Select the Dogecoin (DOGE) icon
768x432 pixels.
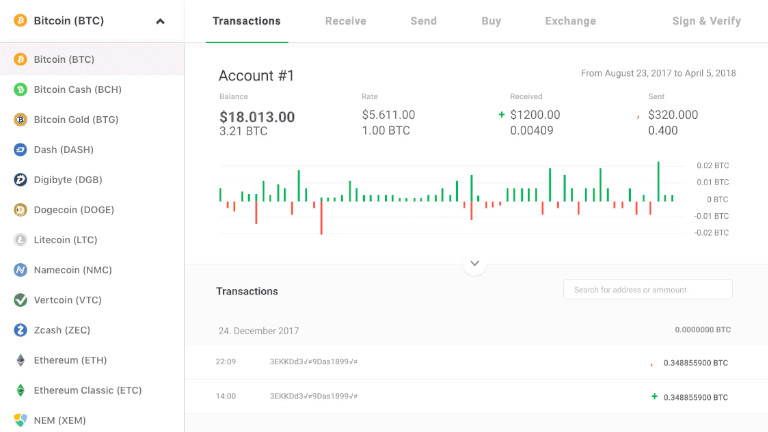(x=20, y=209)
